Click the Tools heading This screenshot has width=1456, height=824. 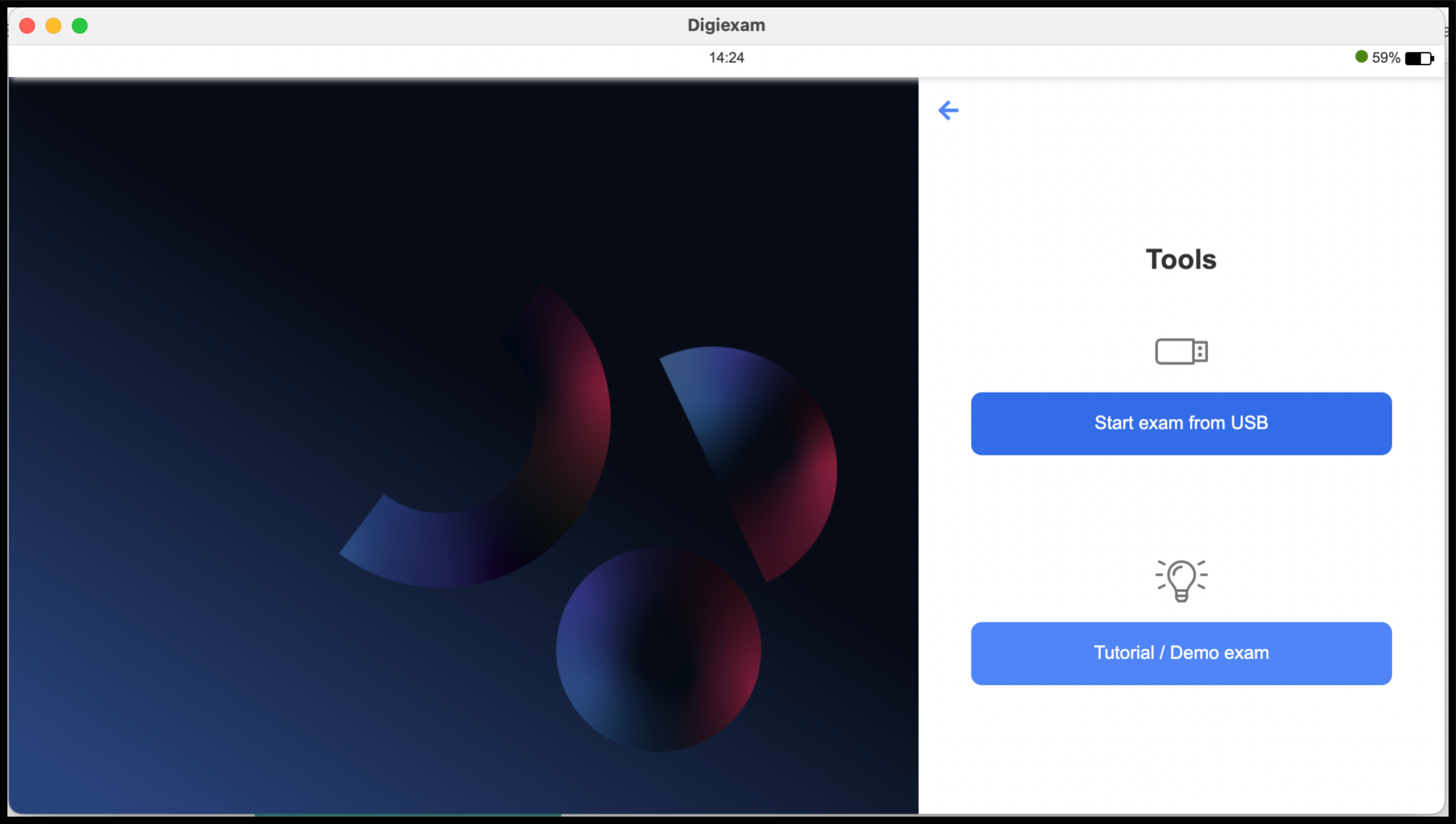[1181, 259]
